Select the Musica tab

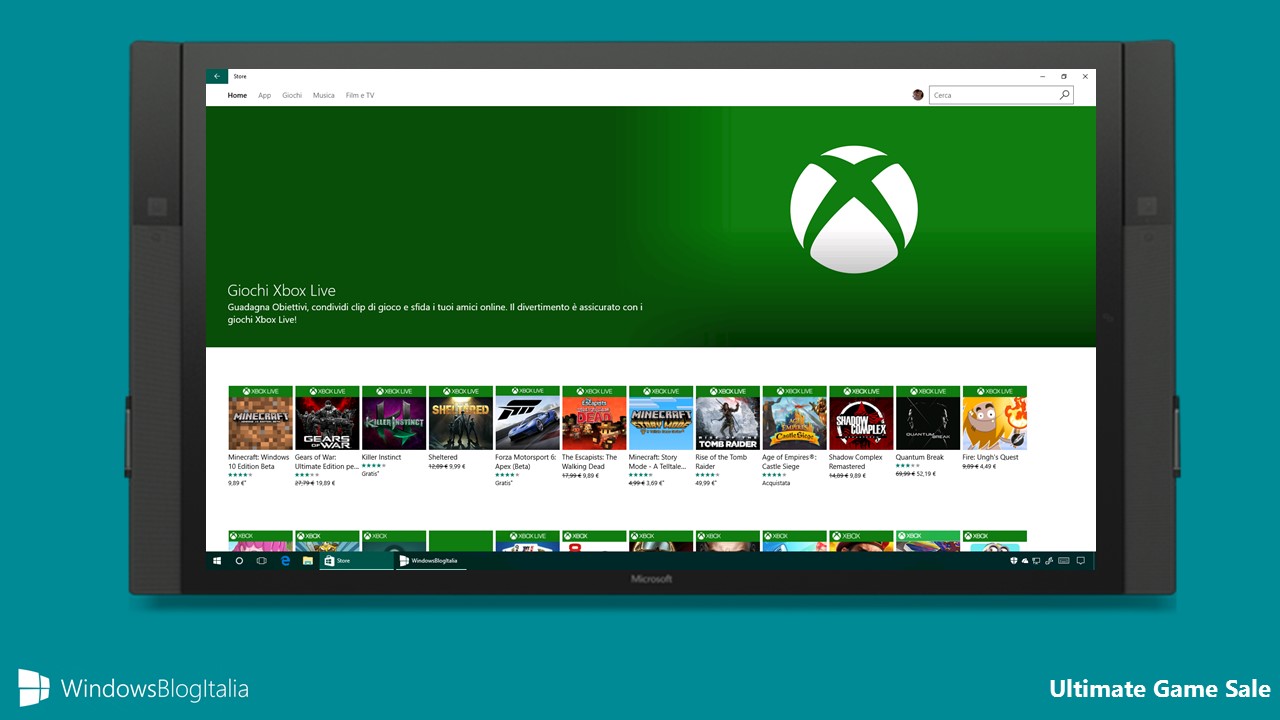coord(323,95)
